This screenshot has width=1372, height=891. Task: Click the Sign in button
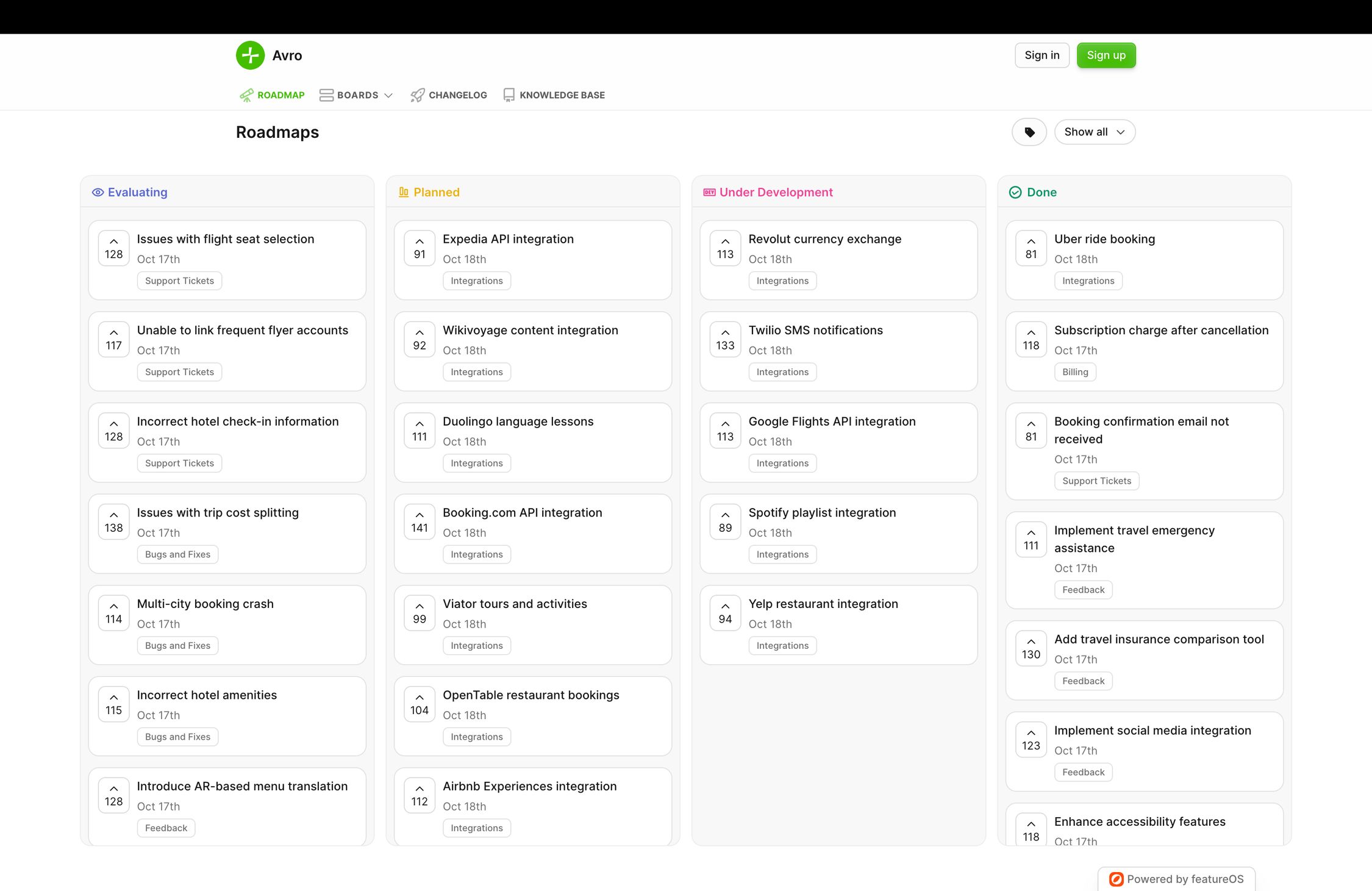tap(1041, 55)
